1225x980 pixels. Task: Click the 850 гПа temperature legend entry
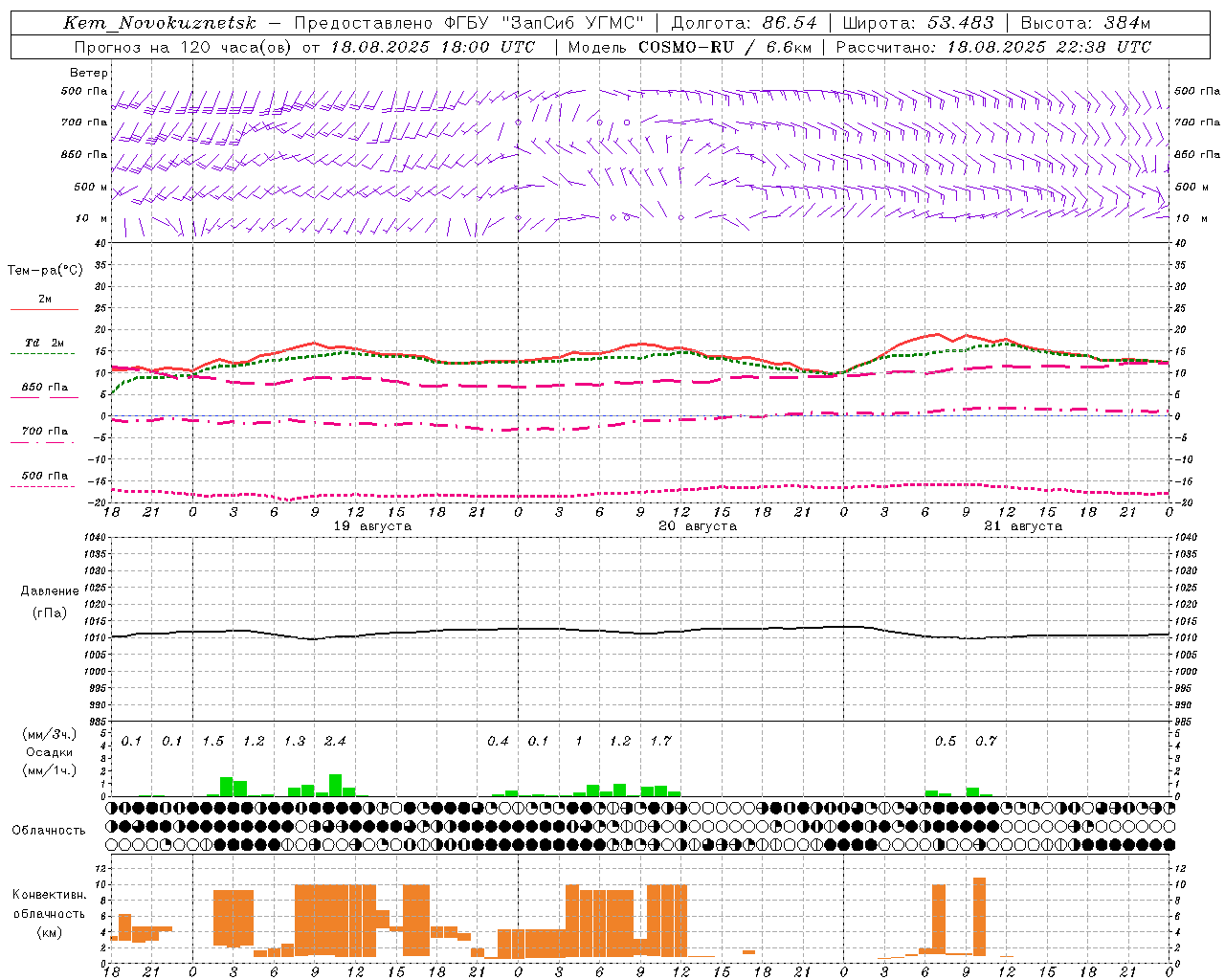tap(44, 388)
